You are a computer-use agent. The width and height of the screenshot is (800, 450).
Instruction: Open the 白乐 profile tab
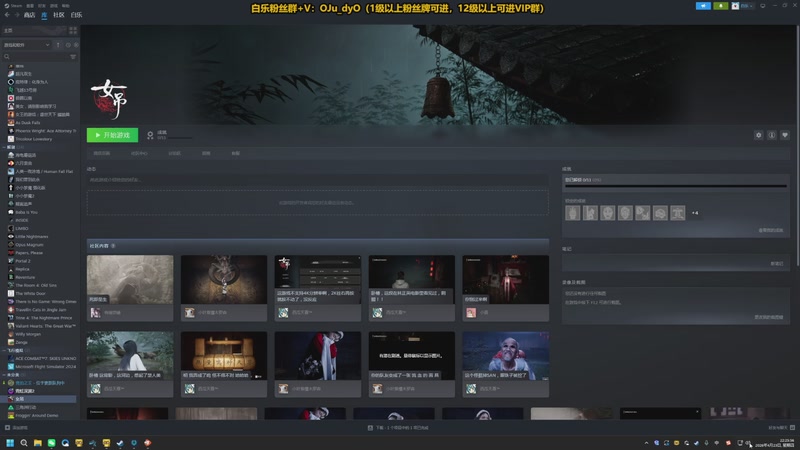tap(77, 15)
